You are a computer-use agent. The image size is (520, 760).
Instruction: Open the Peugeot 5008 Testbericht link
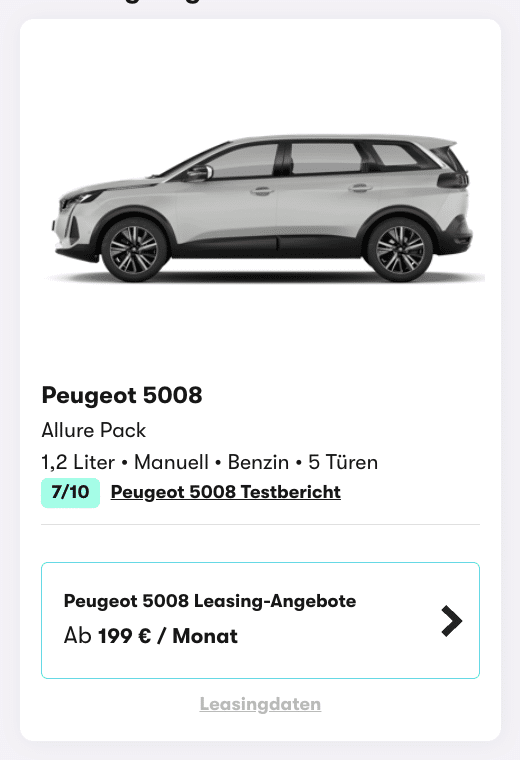[x=225, y=492]
